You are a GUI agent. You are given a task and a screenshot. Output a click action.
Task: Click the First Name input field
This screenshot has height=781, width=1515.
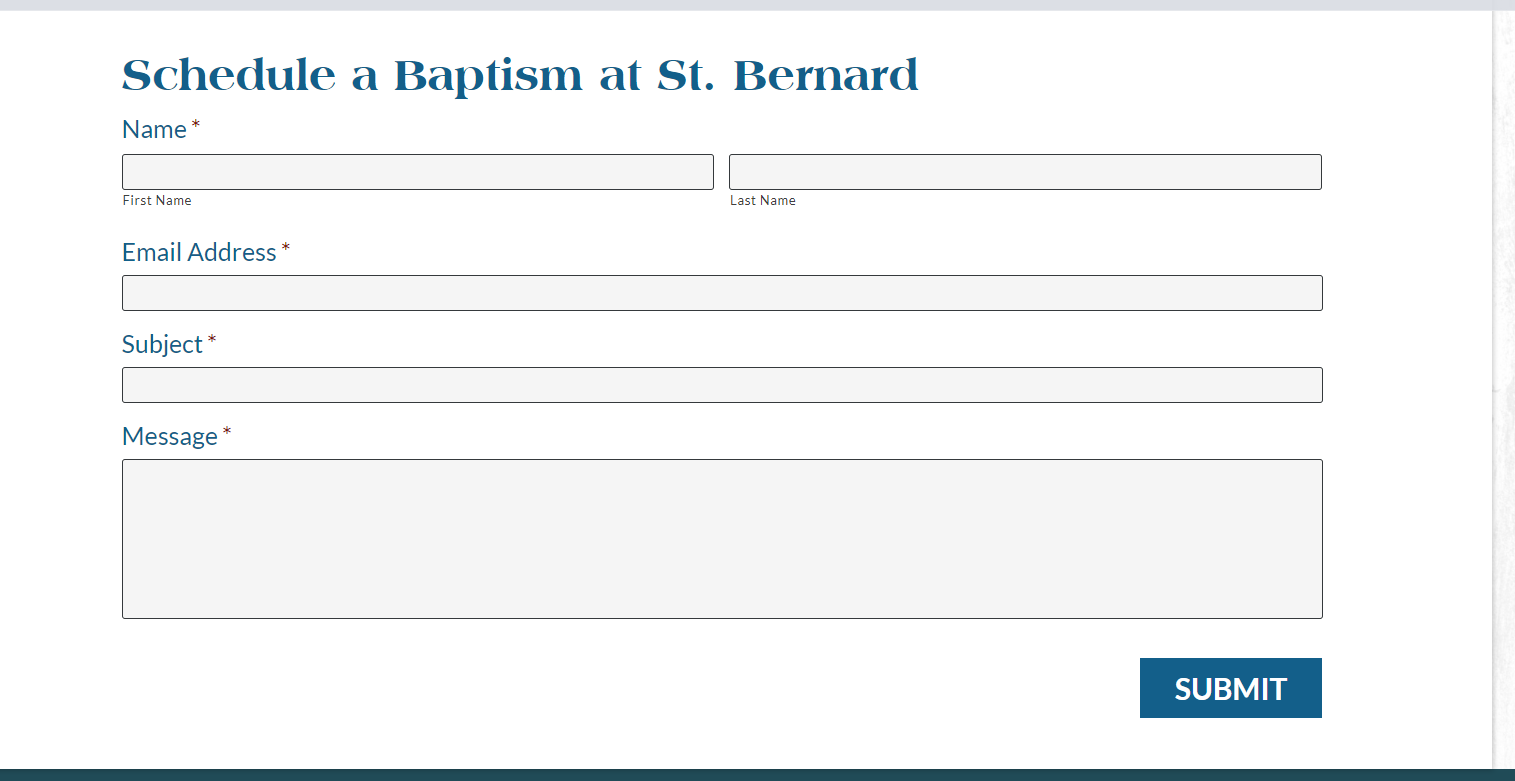click(417, 172)
